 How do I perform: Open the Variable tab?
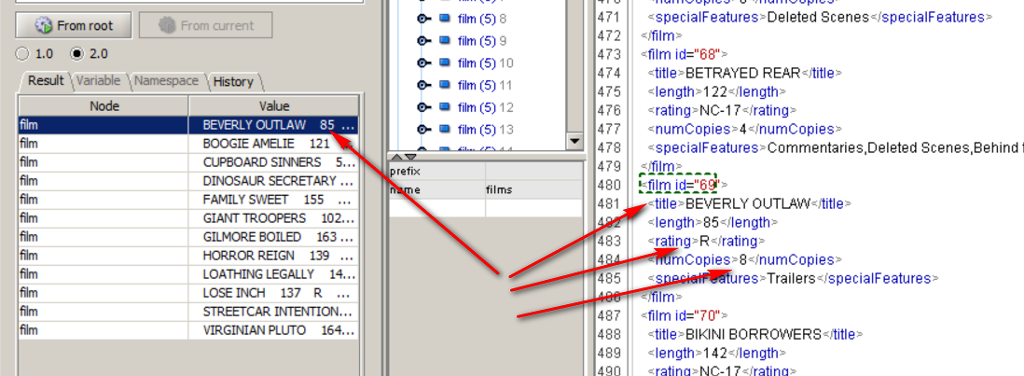click(98, 80)
